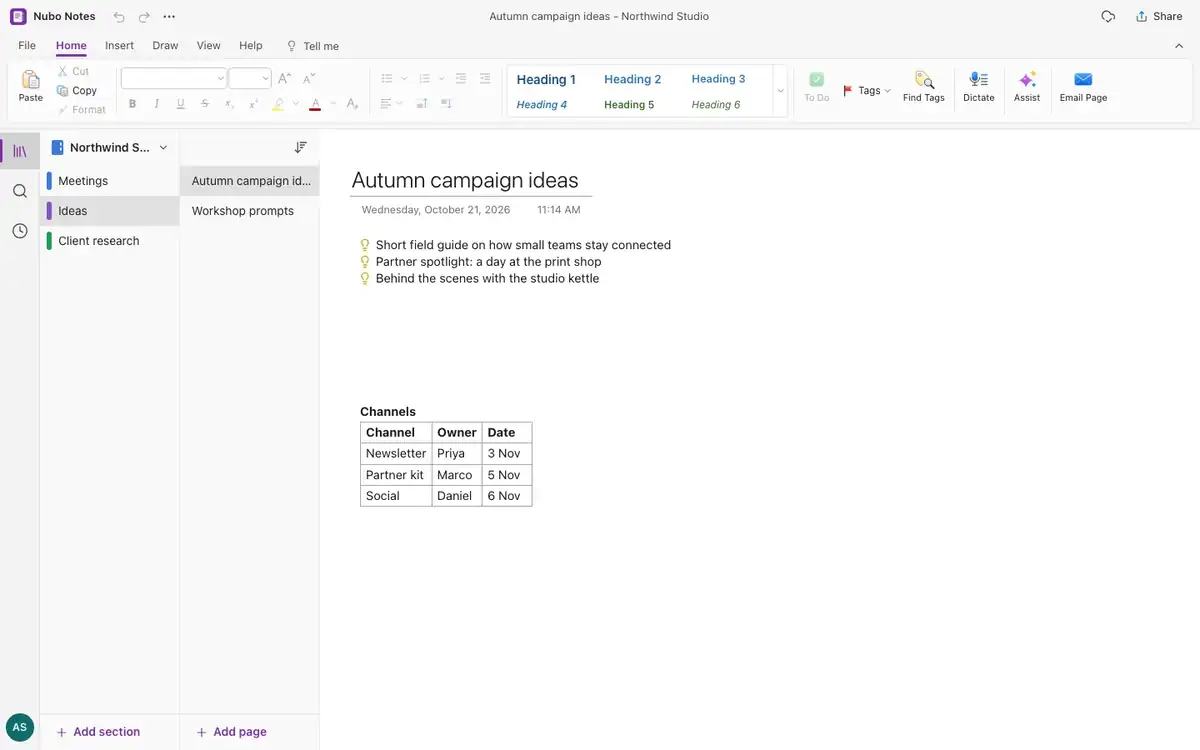Open the Tags dropdown
Viewport: 1200px width, 750px height.
pos(867,90)
